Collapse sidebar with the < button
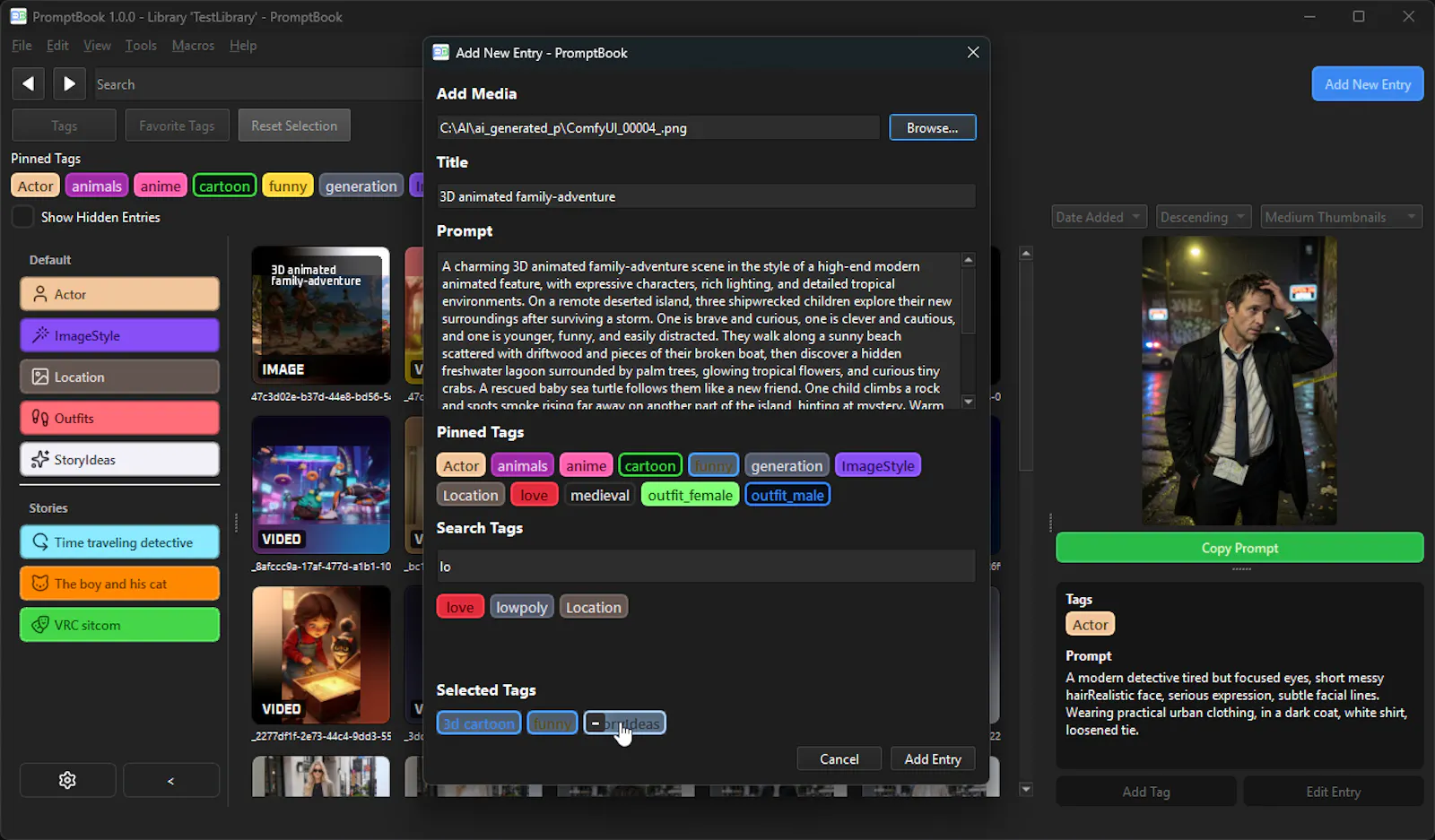1435x840 pixels. (170, 781)
